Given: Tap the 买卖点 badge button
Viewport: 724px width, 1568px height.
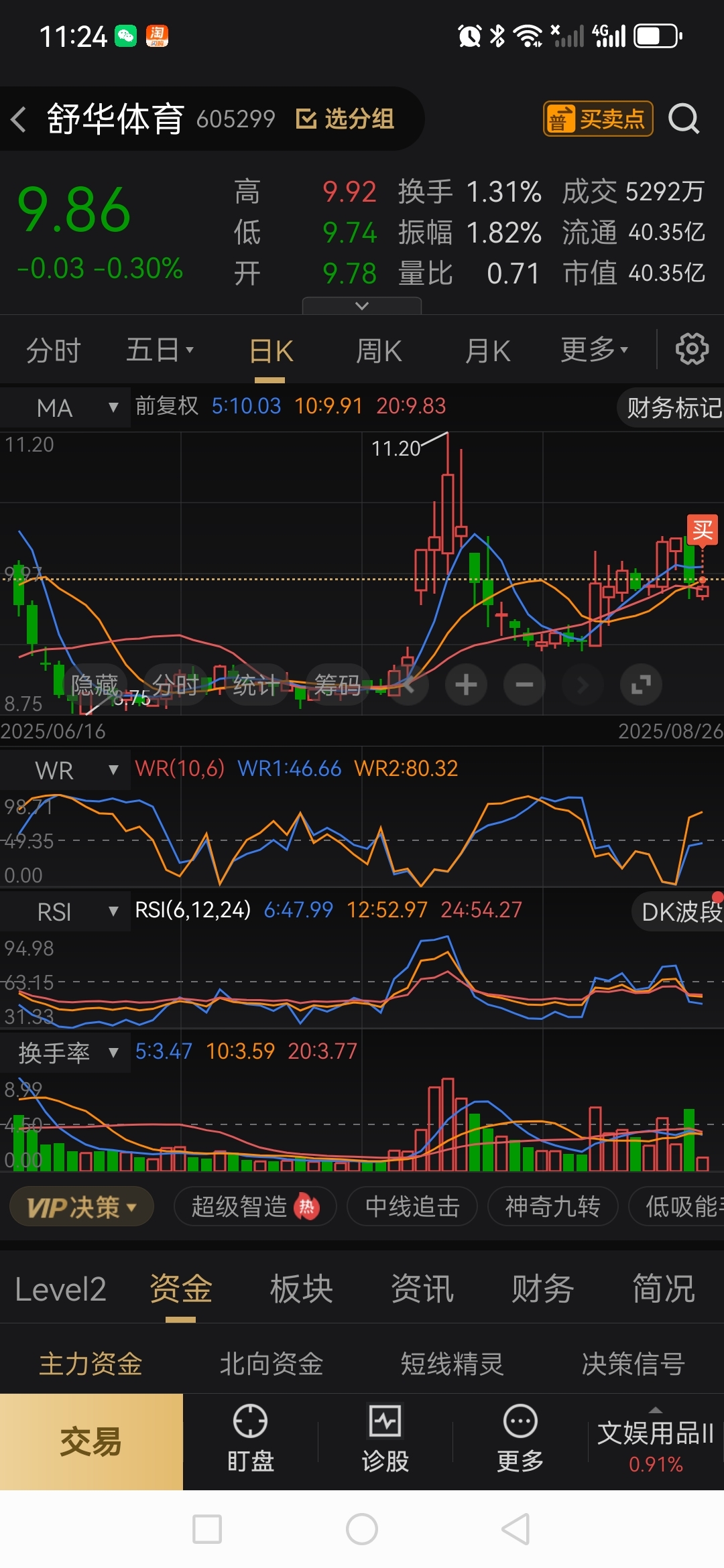Looking at the screenshot, I should pos(598,119).
